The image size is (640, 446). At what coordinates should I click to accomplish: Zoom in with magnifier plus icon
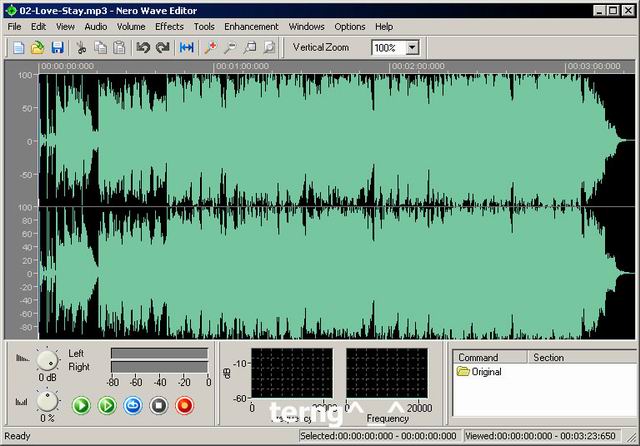(211, 48)
